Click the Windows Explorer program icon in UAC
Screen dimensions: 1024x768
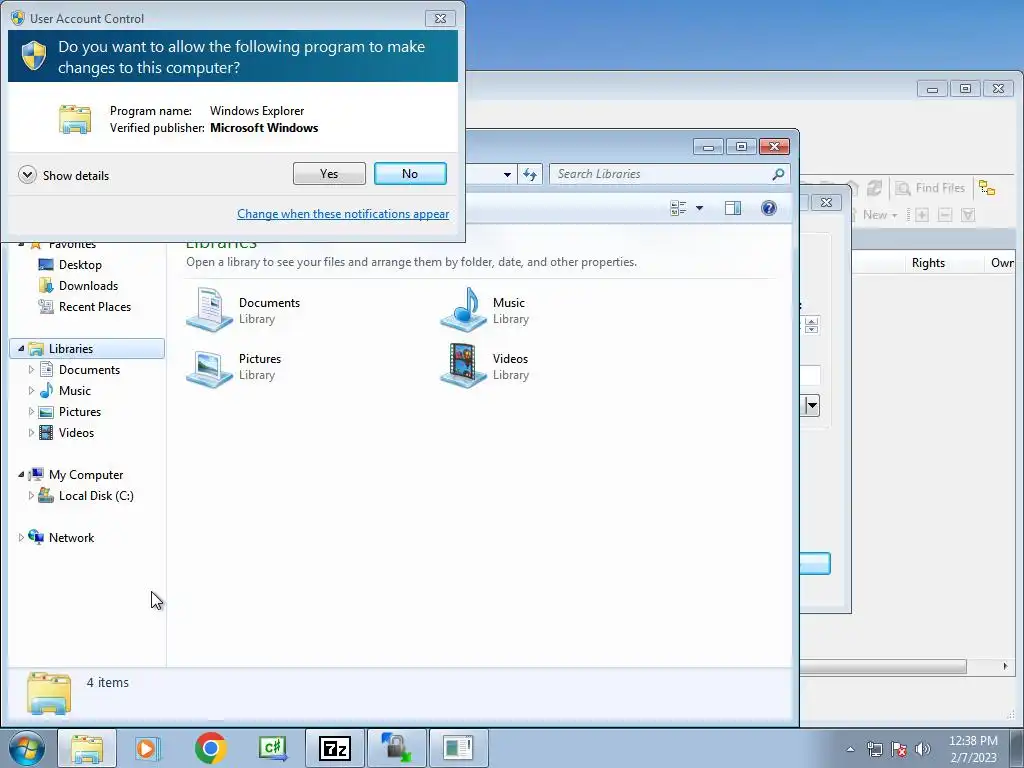coord(75,119)
